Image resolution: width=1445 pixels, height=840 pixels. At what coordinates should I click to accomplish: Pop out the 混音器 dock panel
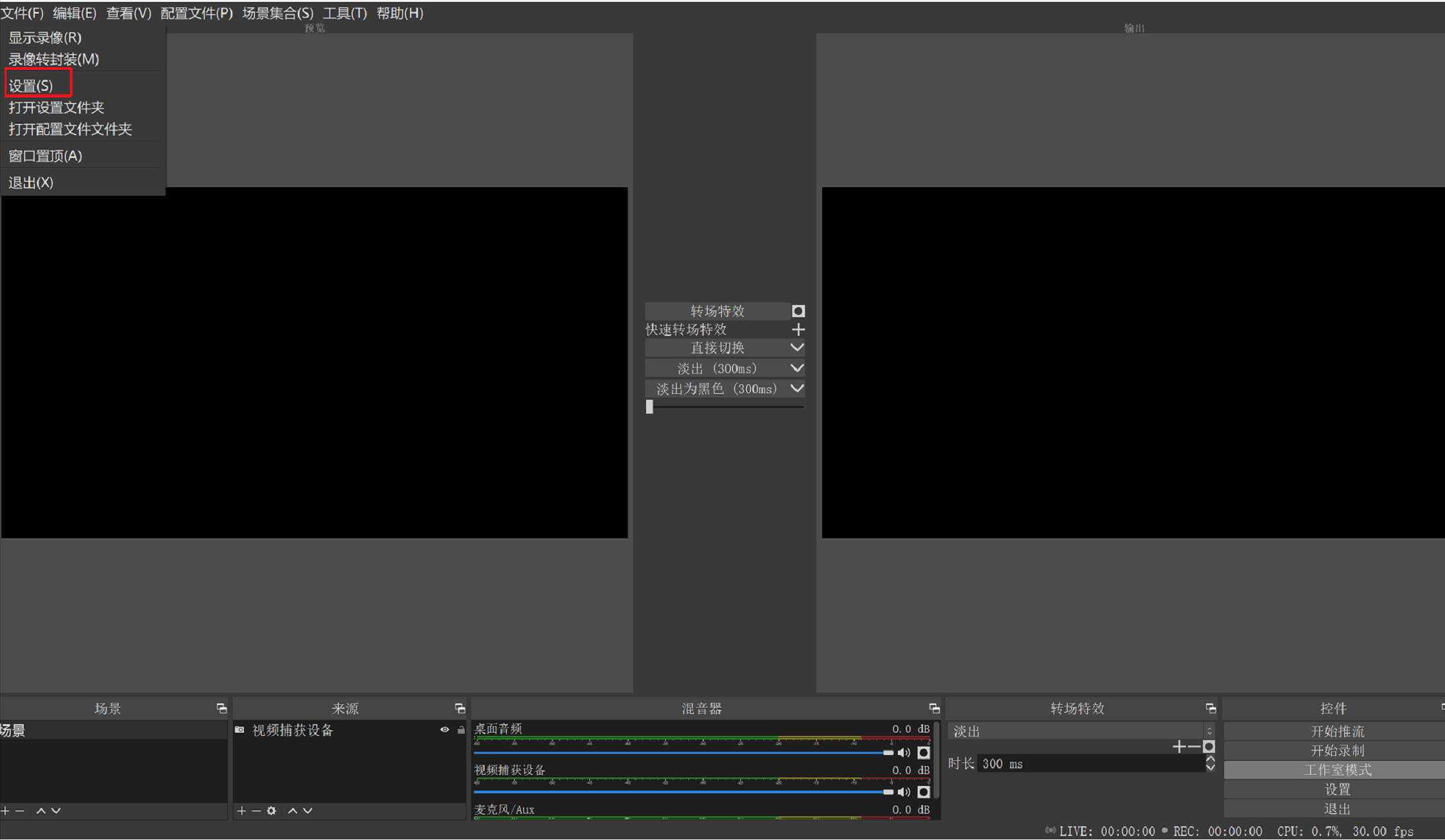(x=934, y=708)
